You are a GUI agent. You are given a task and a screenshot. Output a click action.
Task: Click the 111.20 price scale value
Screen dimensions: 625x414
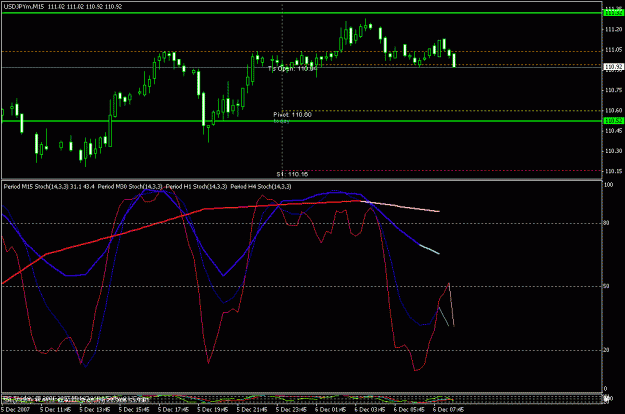[613, 29]
